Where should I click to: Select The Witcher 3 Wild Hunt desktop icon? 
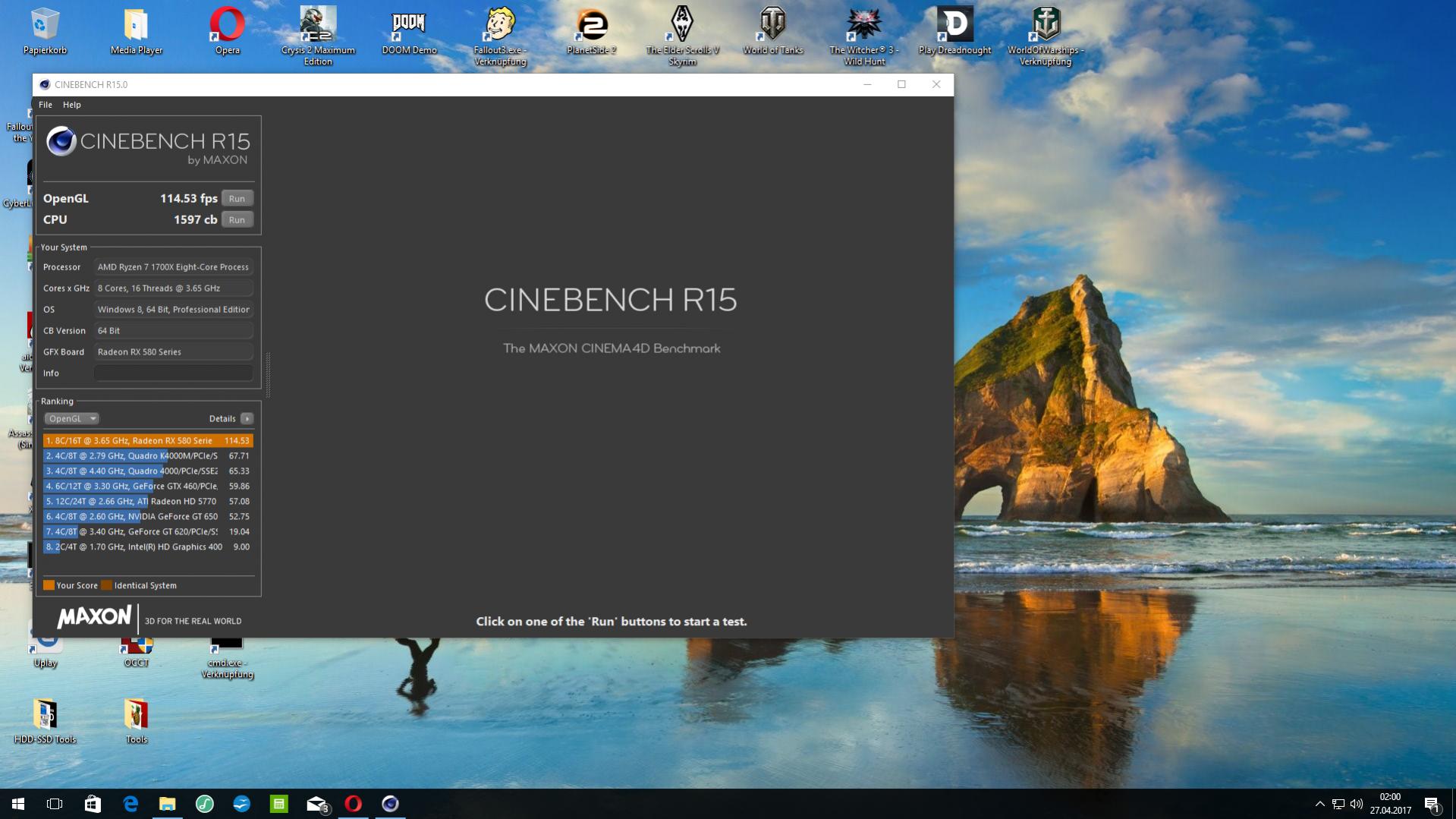coord(863,36)
